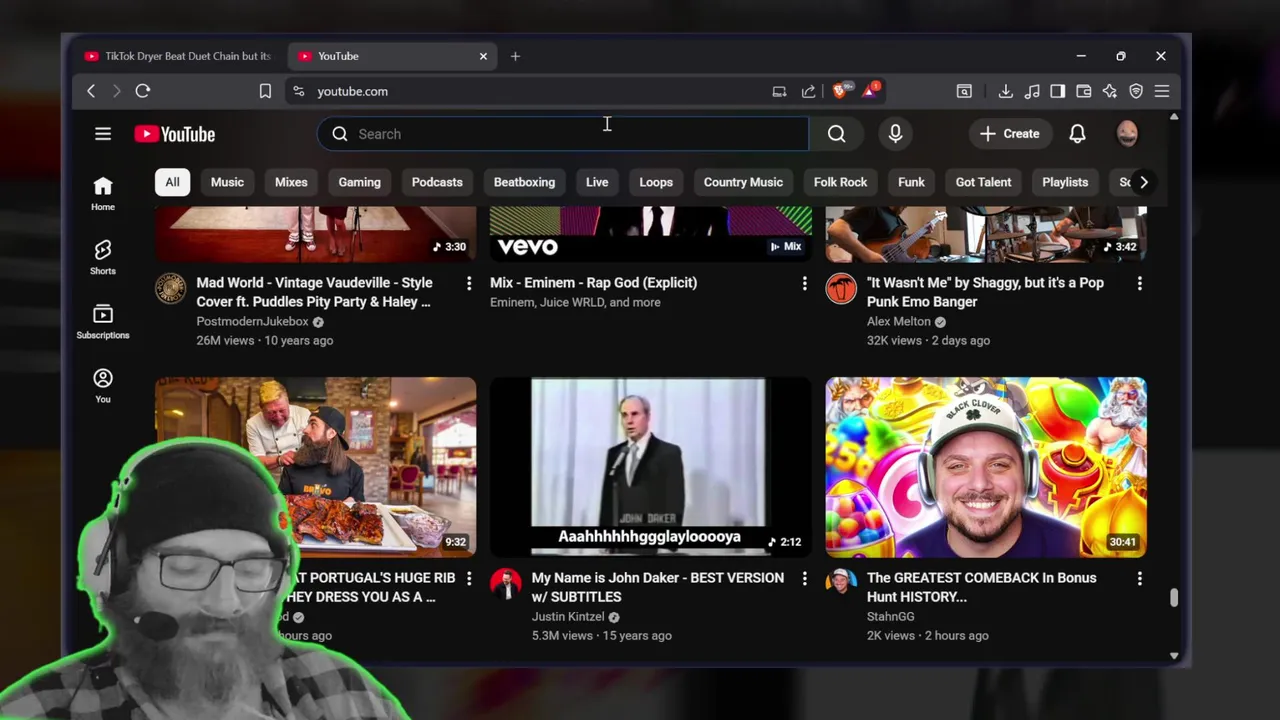Open the PostmodernJukebox channel link

(252, 322)
